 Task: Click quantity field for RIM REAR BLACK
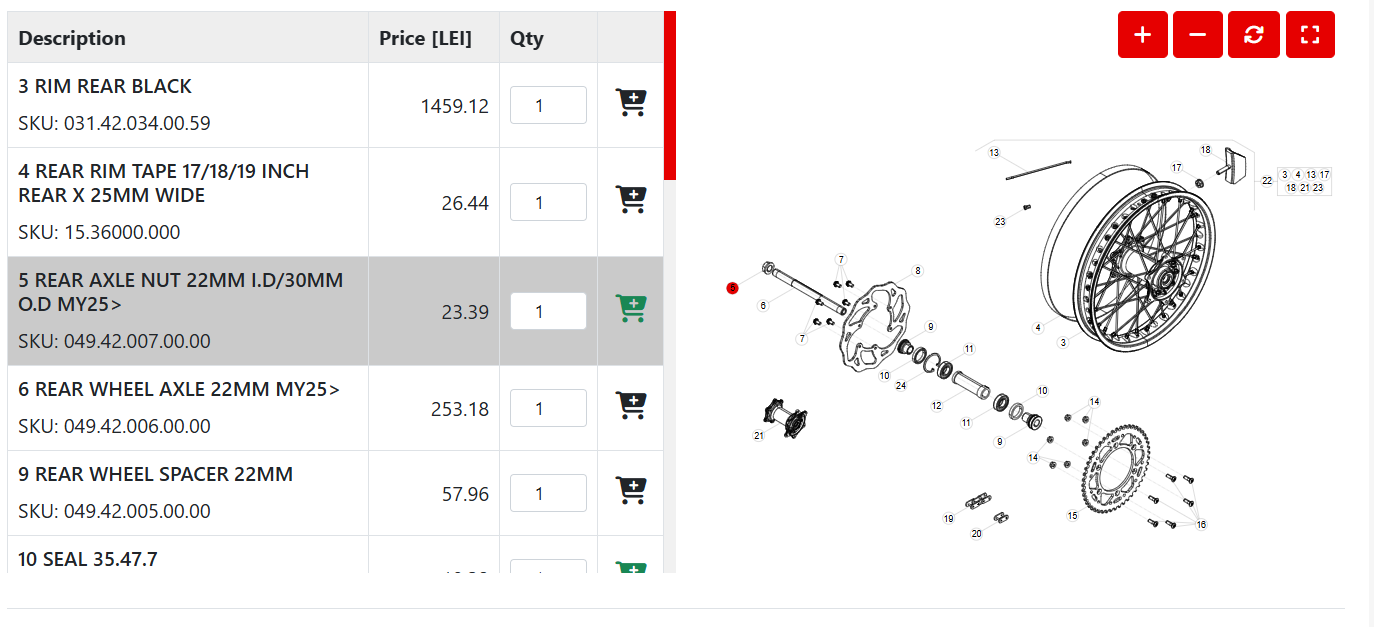(548, 104)
